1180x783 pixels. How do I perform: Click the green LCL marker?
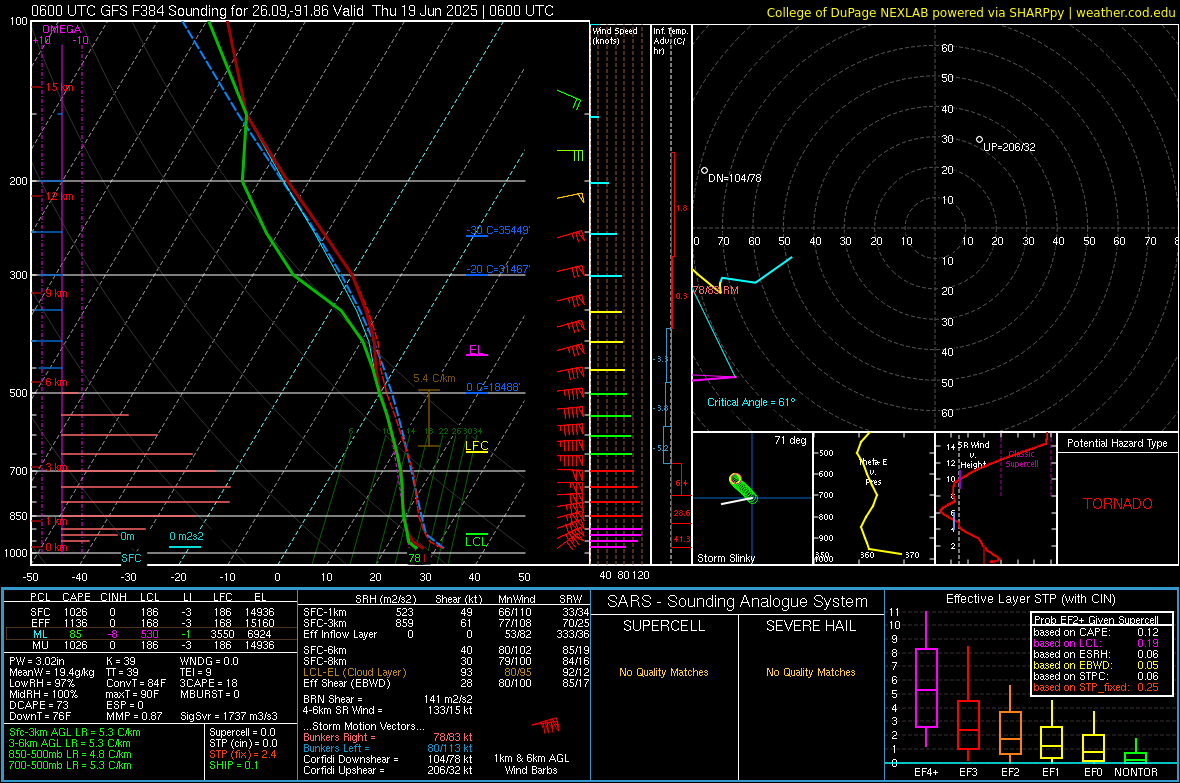click(x=476, y=541)
